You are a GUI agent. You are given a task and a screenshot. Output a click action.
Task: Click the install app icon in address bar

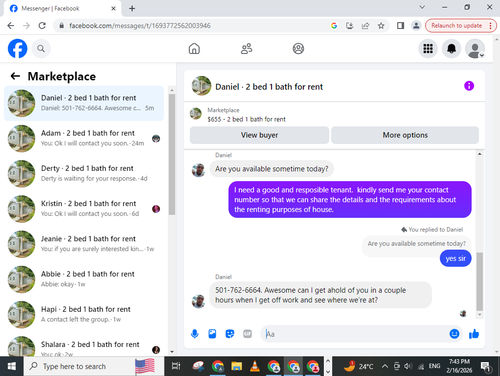(x=350, y=26)
